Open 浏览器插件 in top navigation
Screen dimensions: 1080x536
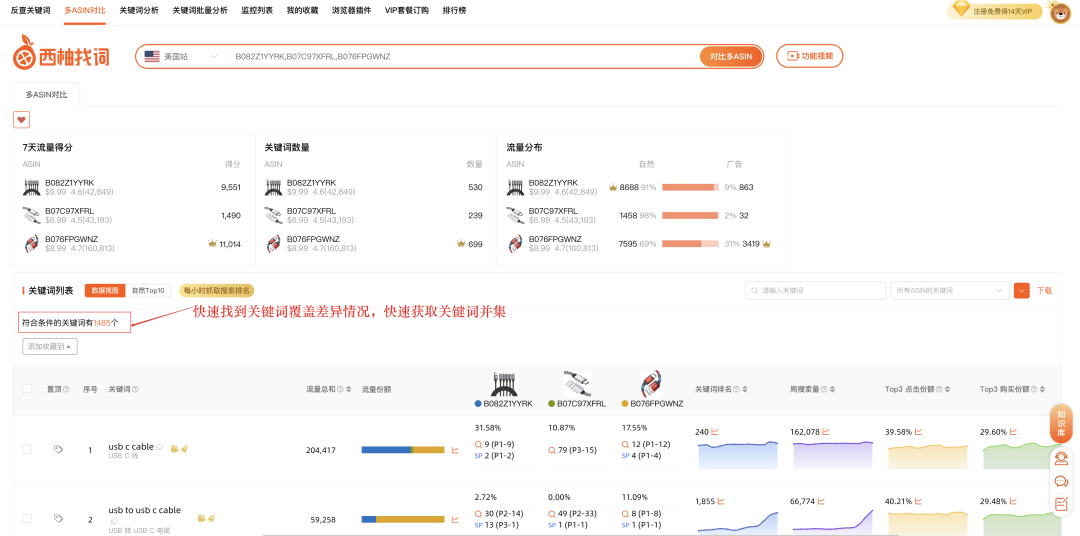(351, 10)
